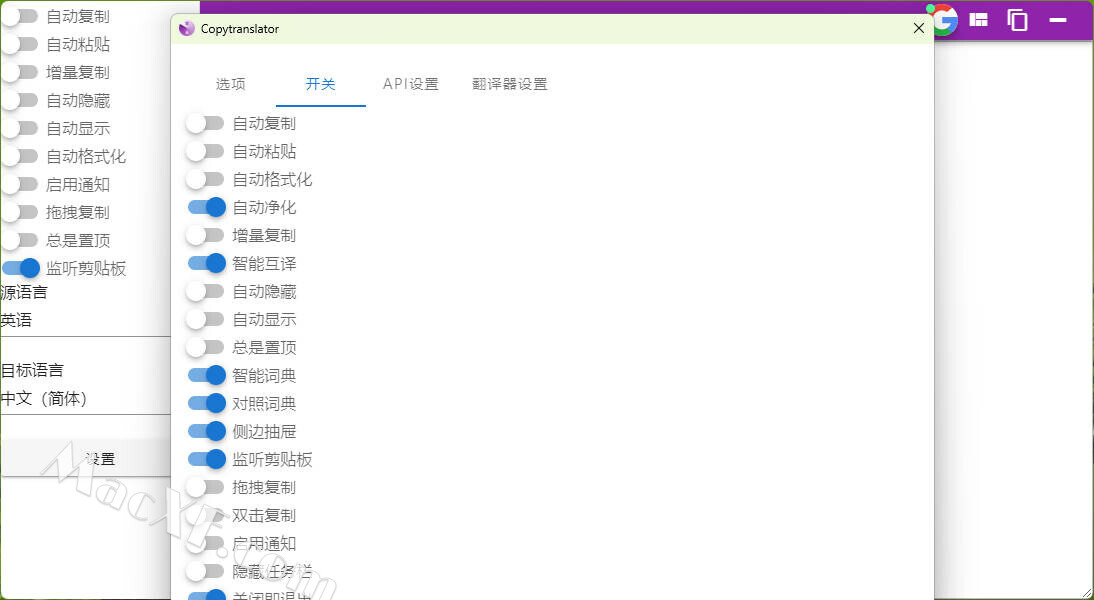
Task: Open the API设置 tab
Action: [x=411, y=84]
